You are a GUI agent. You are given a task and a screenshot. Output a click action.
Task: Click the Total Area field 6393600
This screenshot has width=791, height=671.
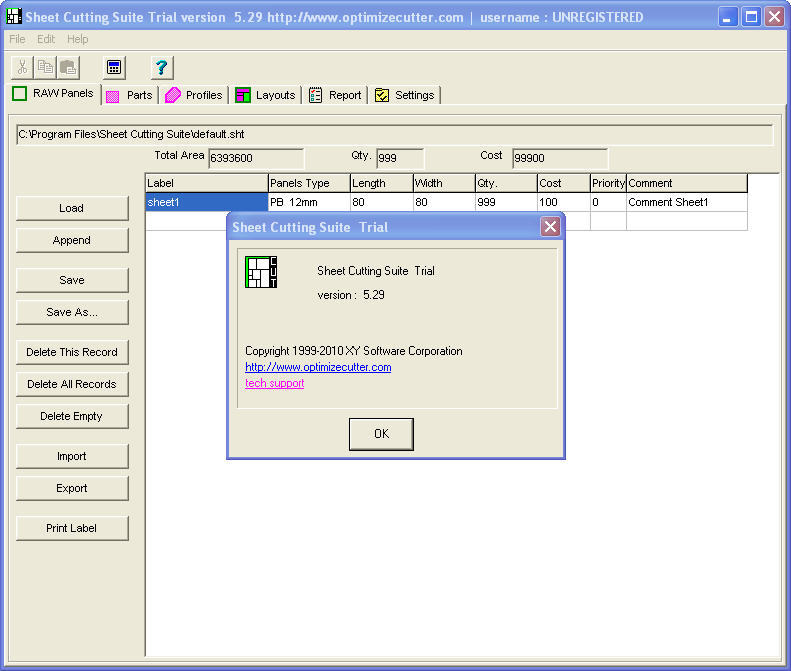click(x=256, y=158)
